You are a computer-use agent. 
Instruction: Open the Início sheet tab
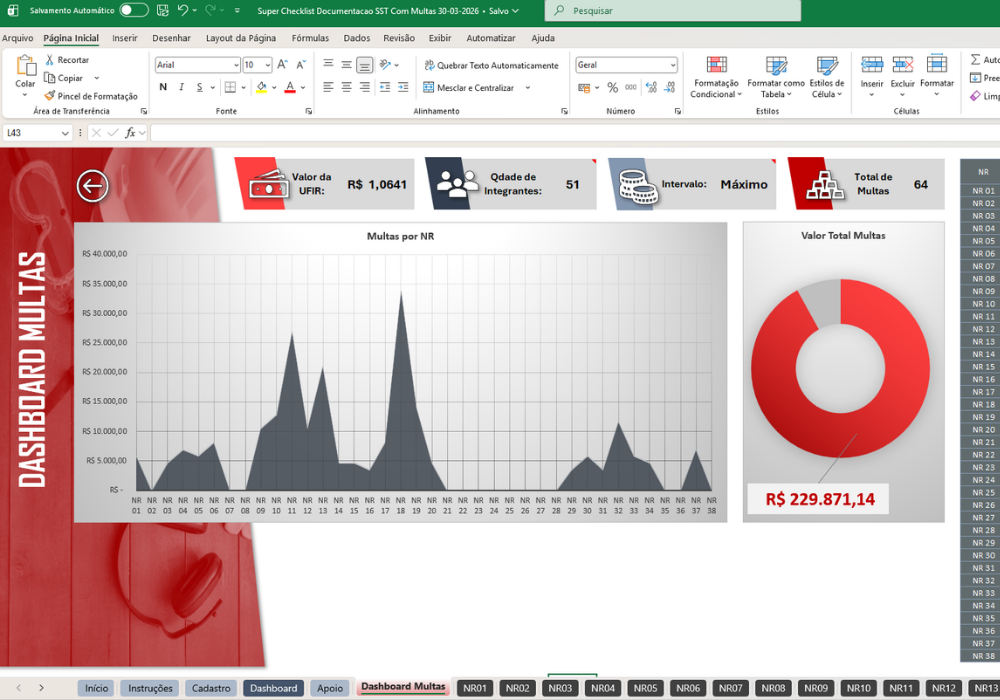click(96, 688)
